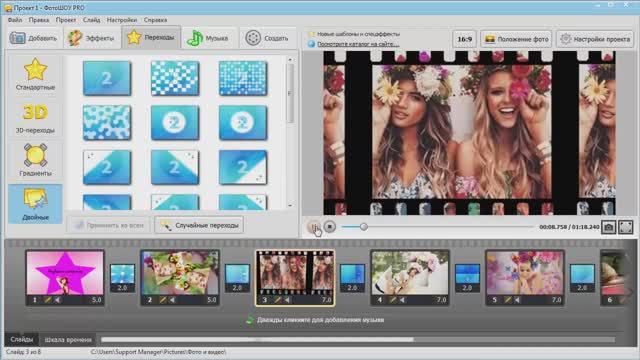Open the Слайд menu

(x=91, y=20)
